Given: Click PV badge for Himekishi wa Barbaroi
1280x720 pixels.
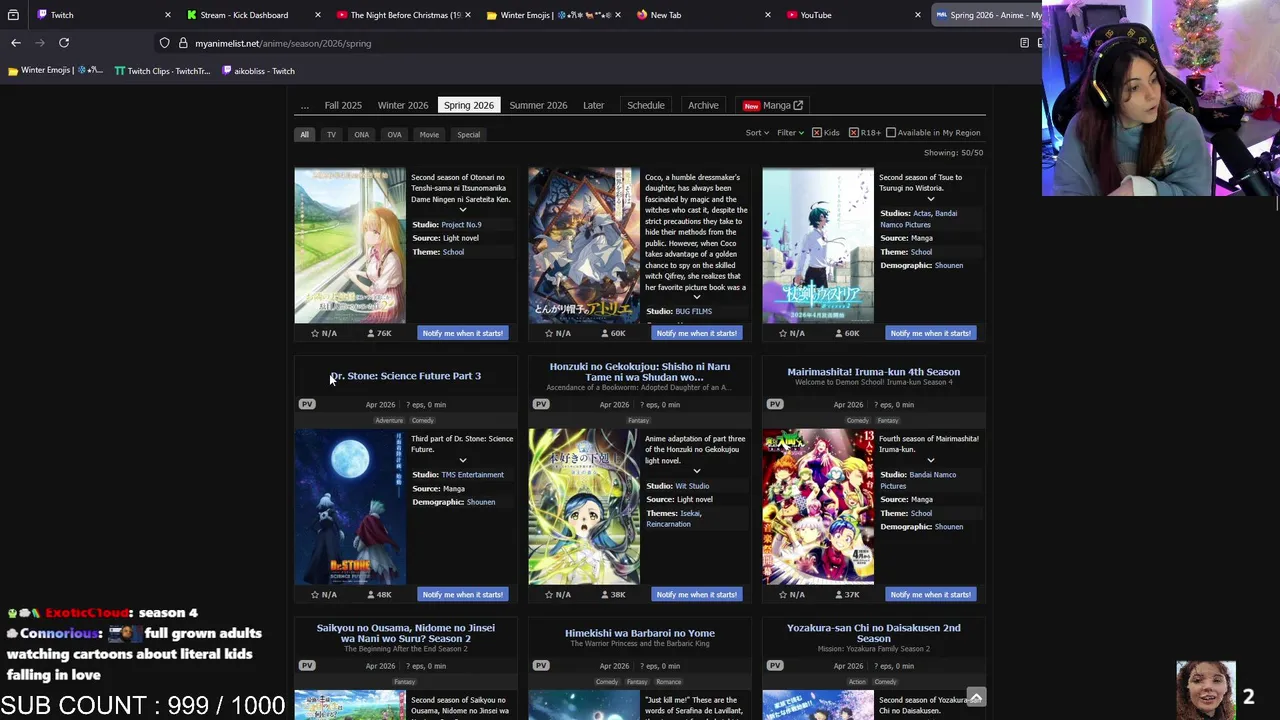Looking at the screenshot, I should (x=541, y=665).
